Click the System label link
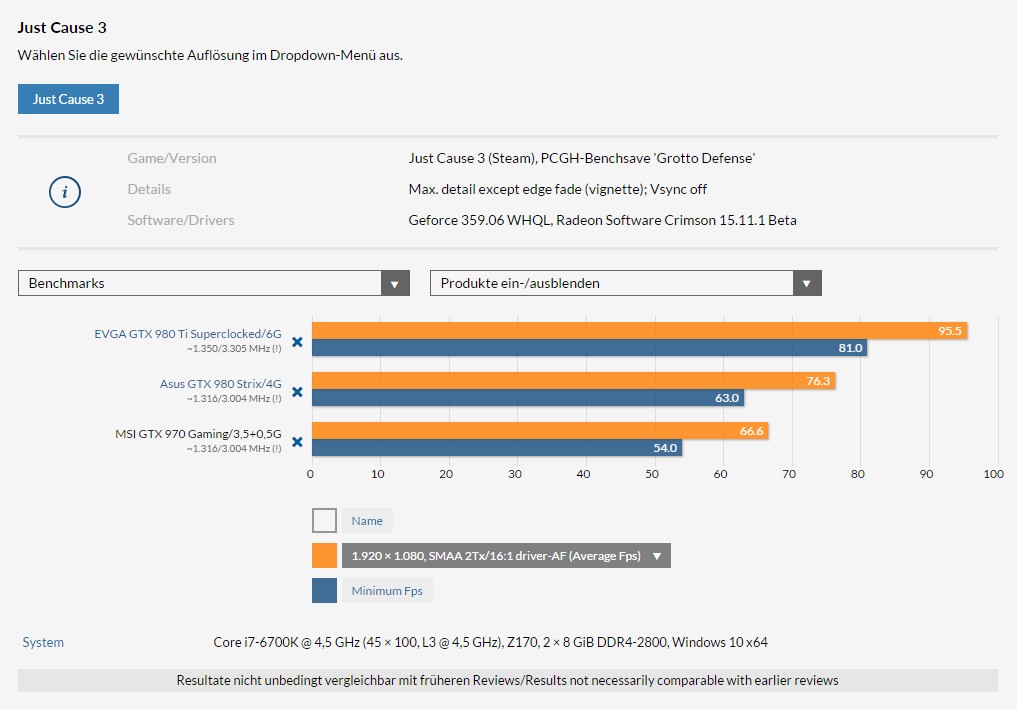 pyautogui.click(x=43, y=642)
